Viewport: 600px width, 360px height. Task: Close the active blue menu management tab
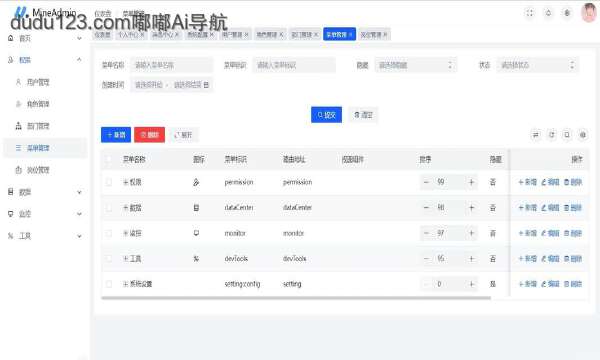coord(350,34)
